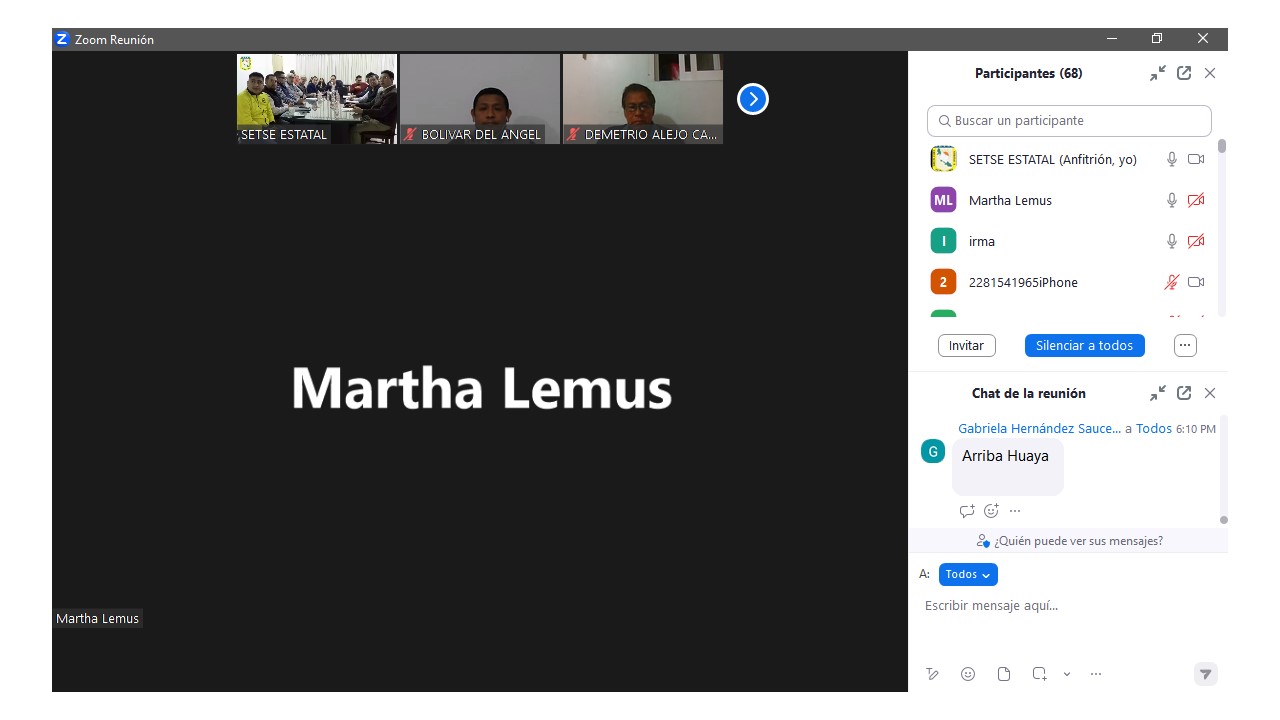Viewport: 1280px width, 720px height.
Task: Collapse the Participantes panel
Action: 1158,73
